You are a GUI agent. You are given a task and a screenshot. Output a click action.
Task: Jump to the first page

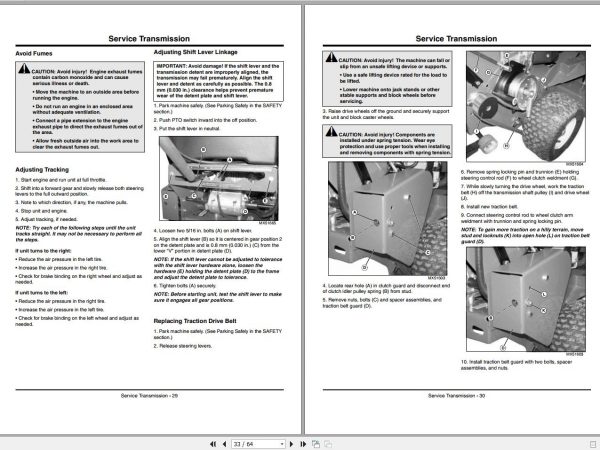[x=213, y=444]
